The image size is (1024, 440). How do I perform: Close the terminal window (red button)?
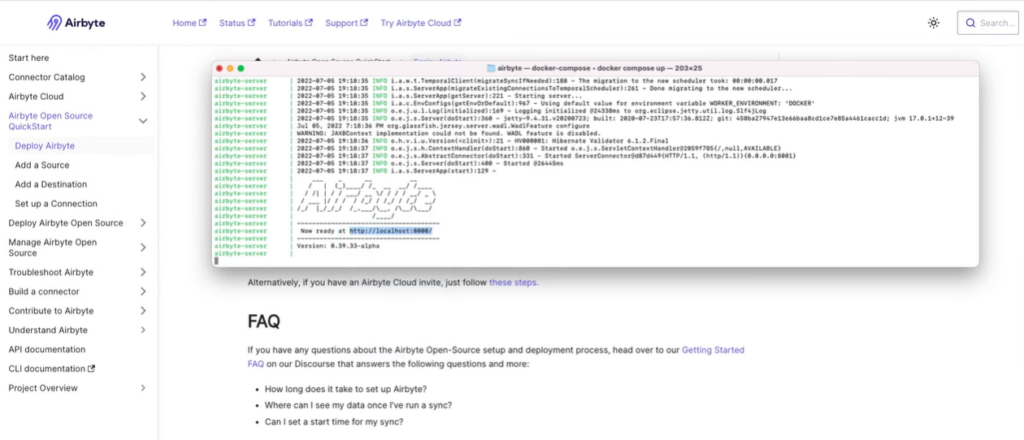pyautogui.click(x=219, y=68)
